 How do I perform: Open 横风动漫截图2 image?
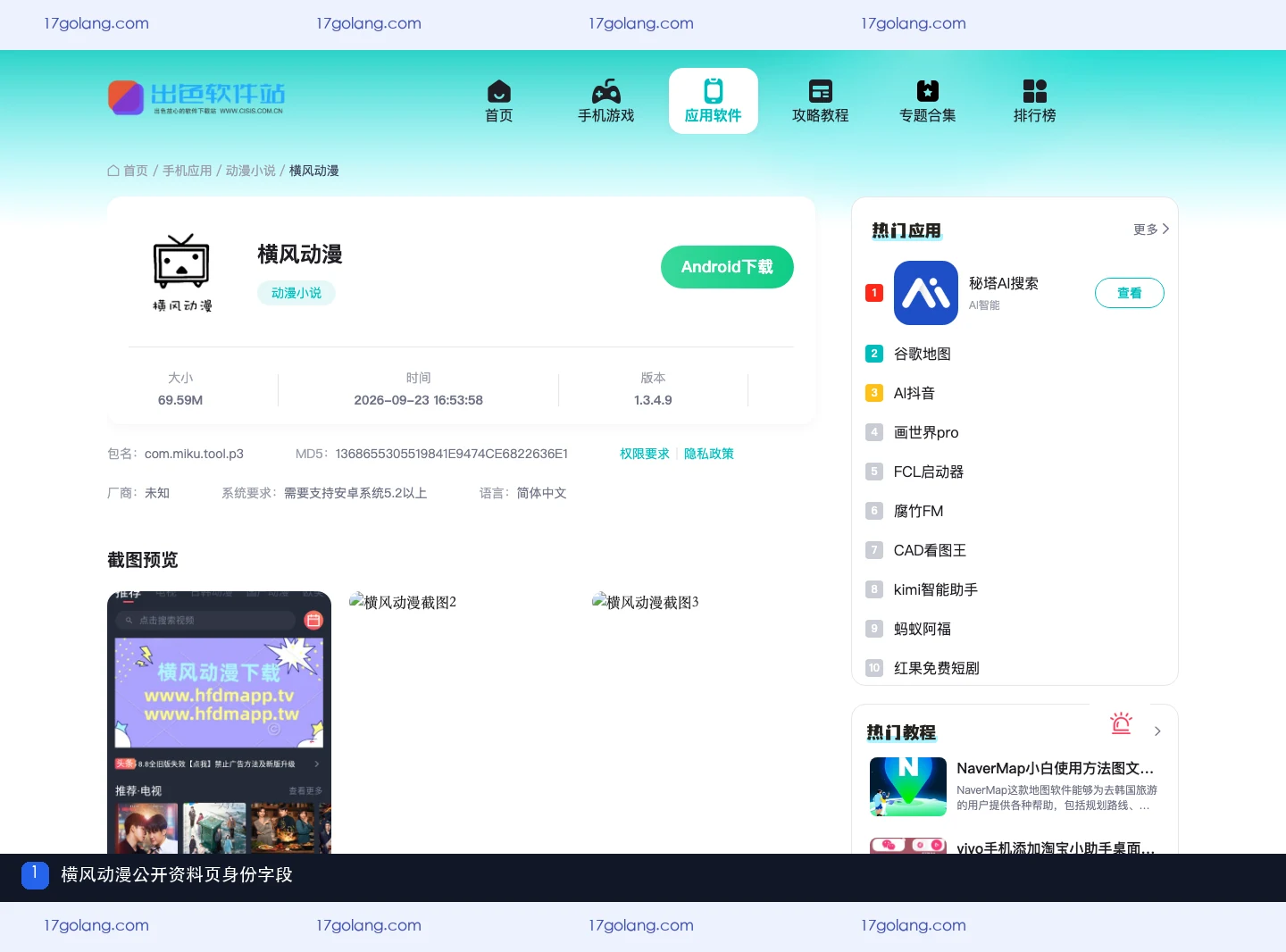click(x=403, y=602)
